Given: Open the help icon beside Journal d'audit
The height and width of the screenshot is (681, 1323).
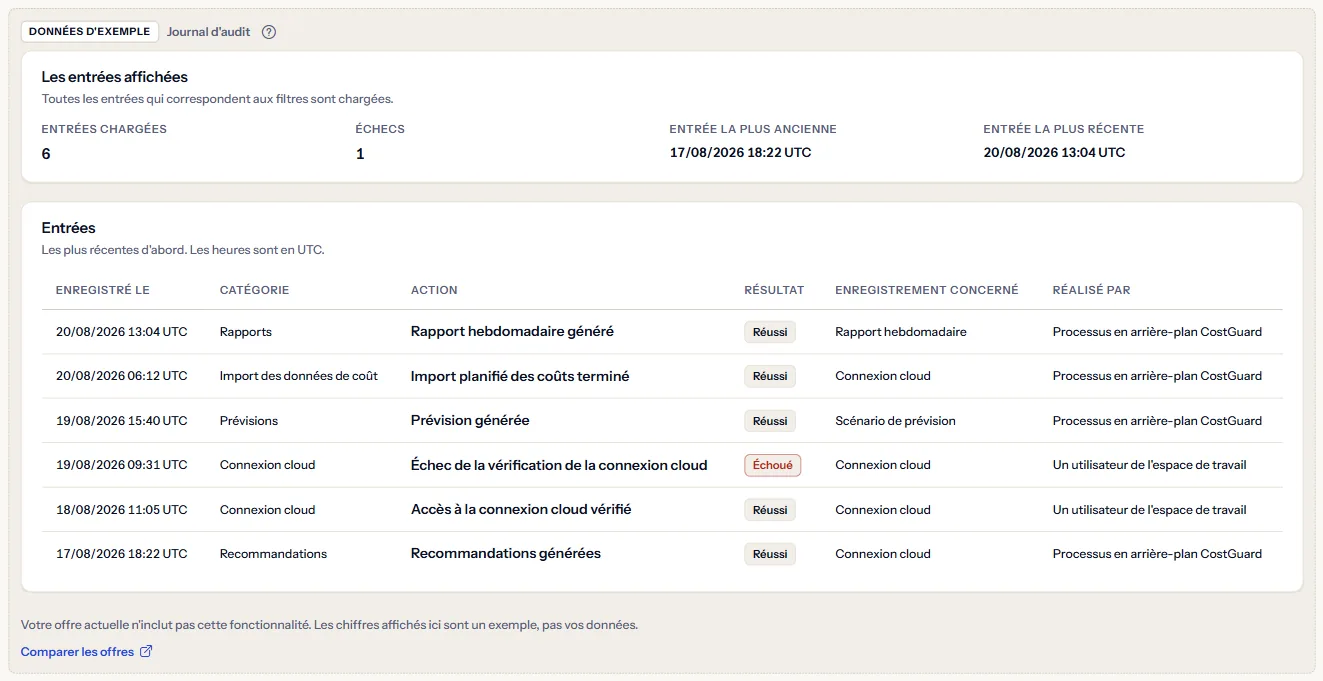Looking at the screenshot, I should [269, 32].
